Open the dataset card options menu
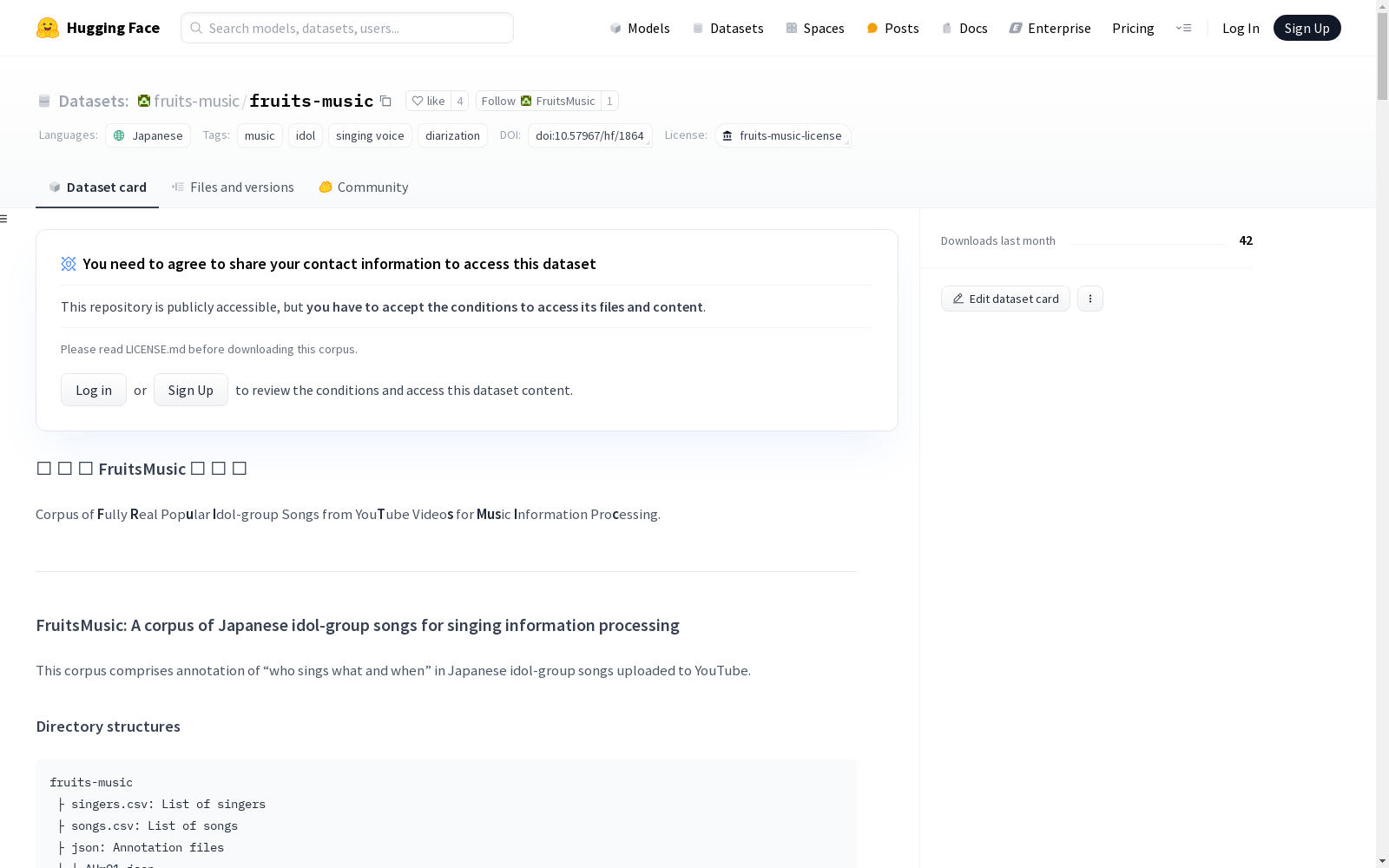Image resolution: width=1389 pixels, height=868 pixels. point(1090,299)
